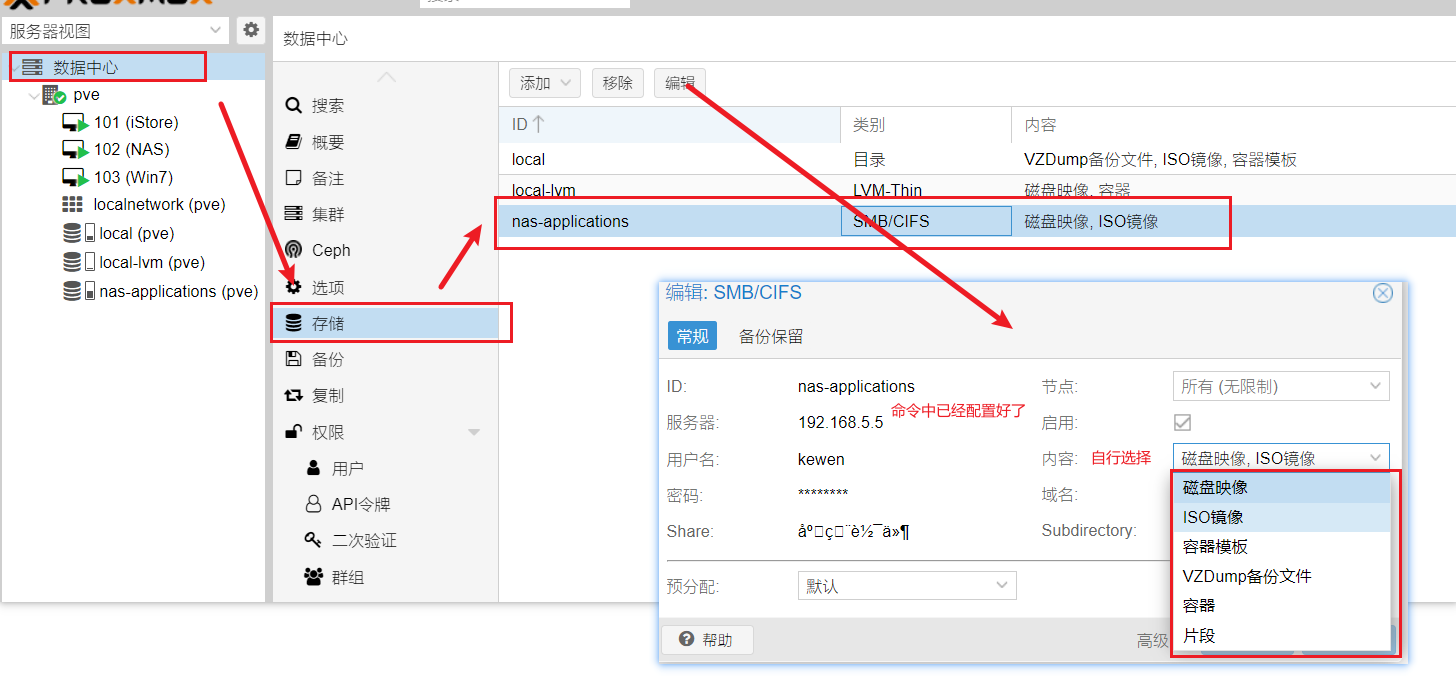Screen dimensions: 1456x676
Task: Collapse the 权限 submenu arrow
Action: (474, 432)
